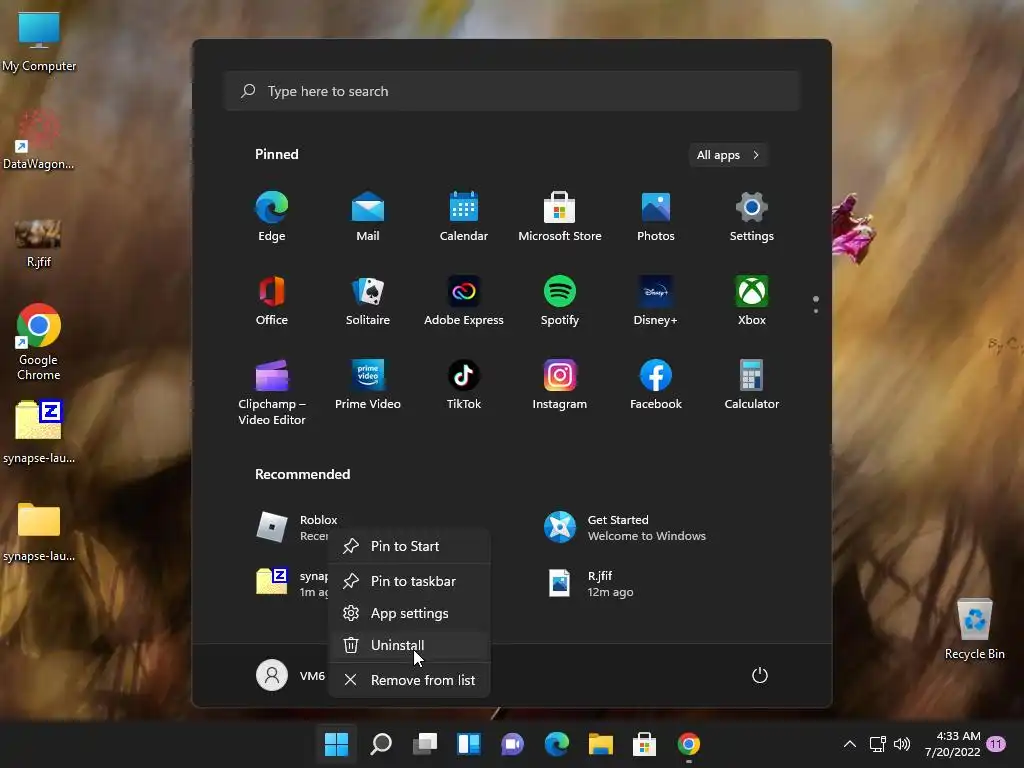The image size is (1024, 768).
Task: Open the Edge pinned app
Action: [272, 217]
